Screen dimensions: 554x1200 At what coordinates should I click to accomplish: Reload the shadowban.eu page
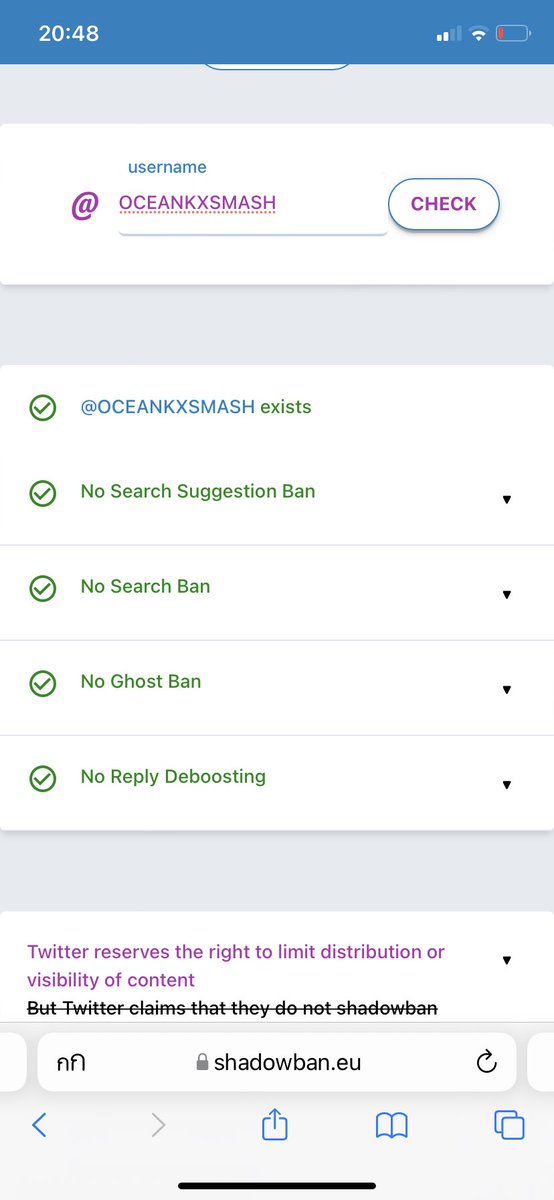coord(487,1063)
